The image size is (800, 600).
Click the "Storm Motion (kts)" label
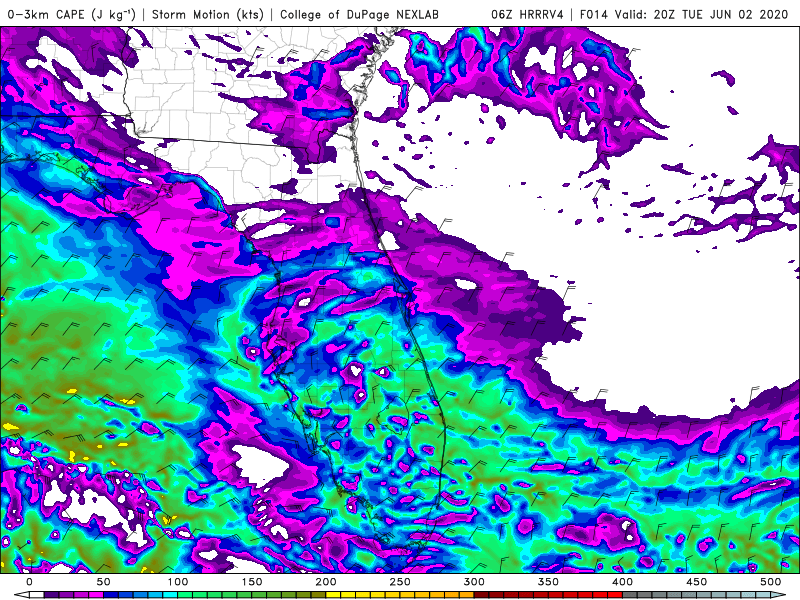click(208, 14)
